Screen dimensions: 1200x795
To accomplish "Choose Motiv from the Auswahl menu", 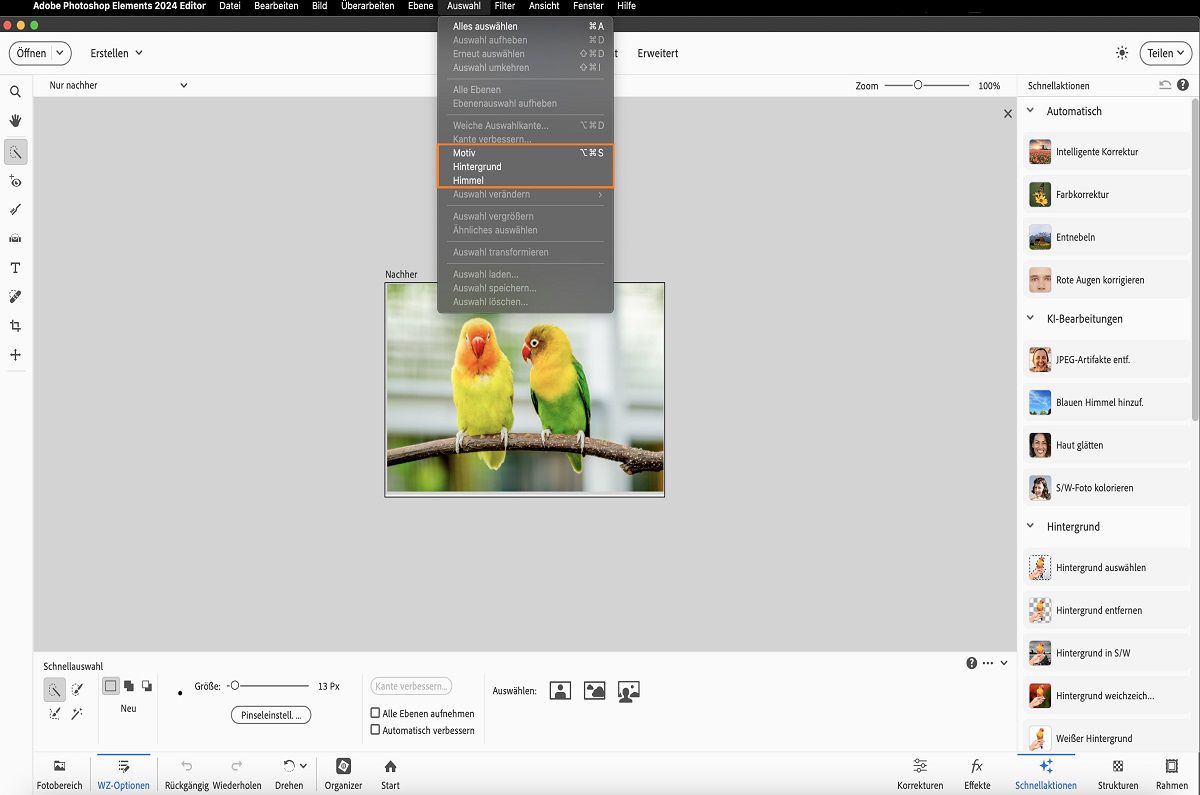I will click(464, 153).
